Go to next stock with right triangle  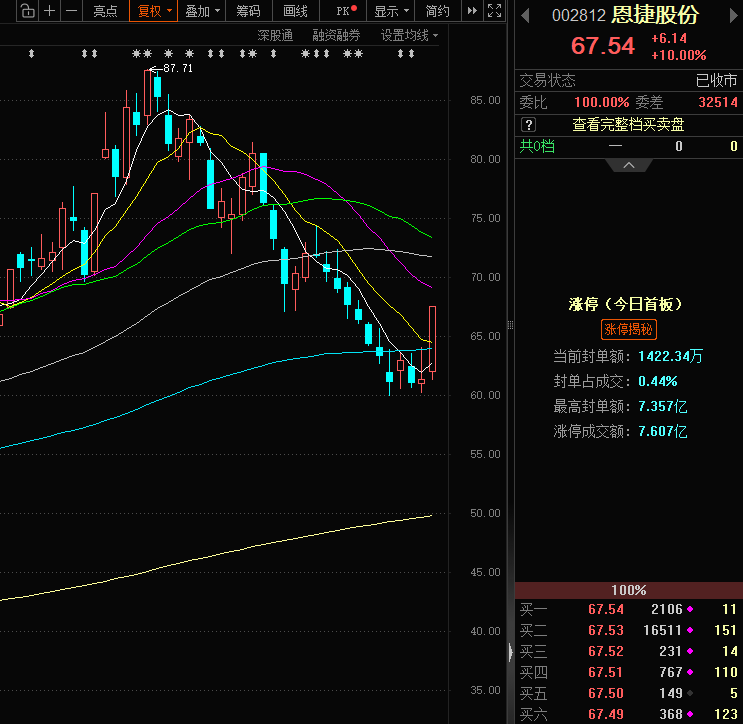pyautogui.click(x=733, y=16)
